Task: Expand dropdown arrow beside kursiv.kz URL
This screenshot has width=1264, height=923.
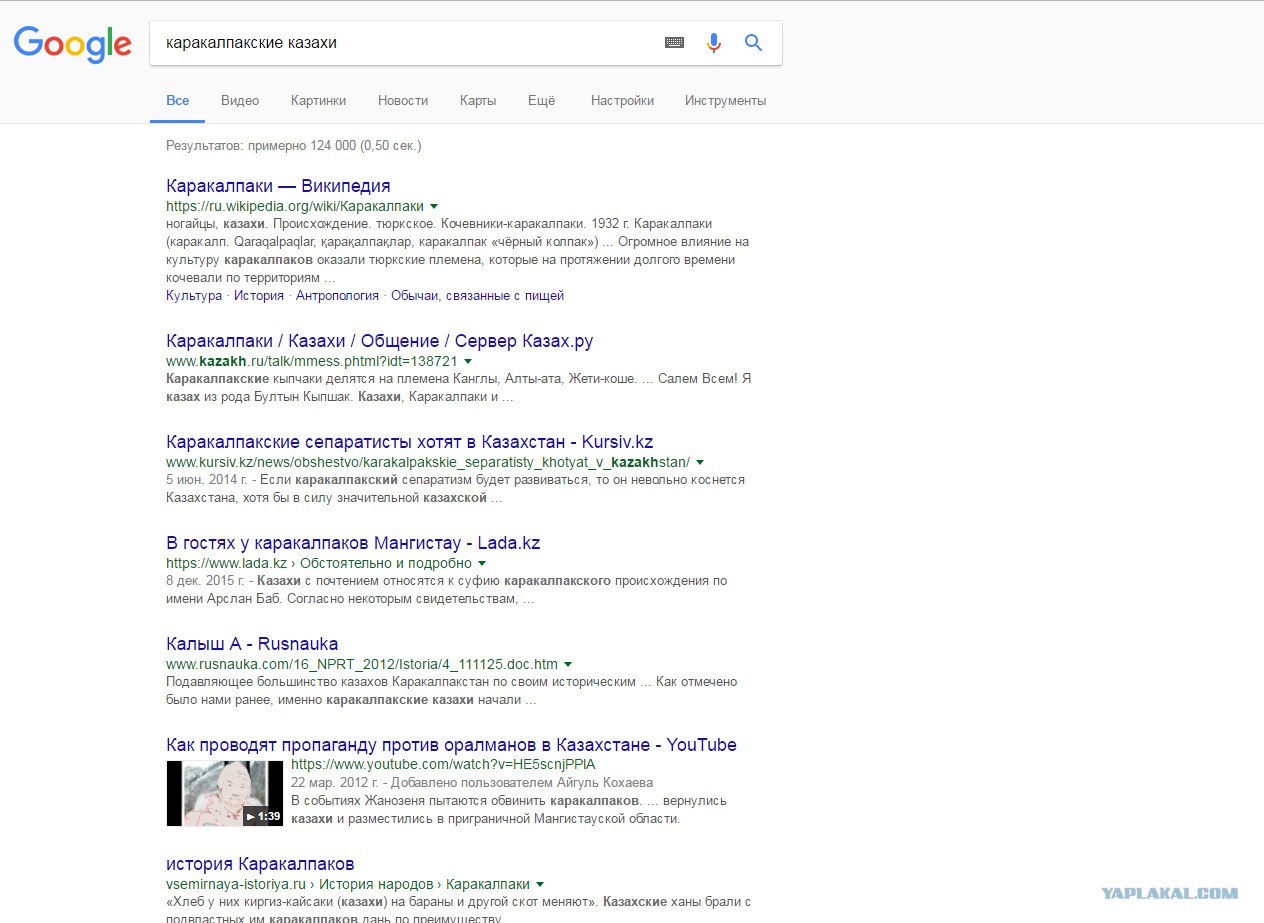Action: coord(700,462)
